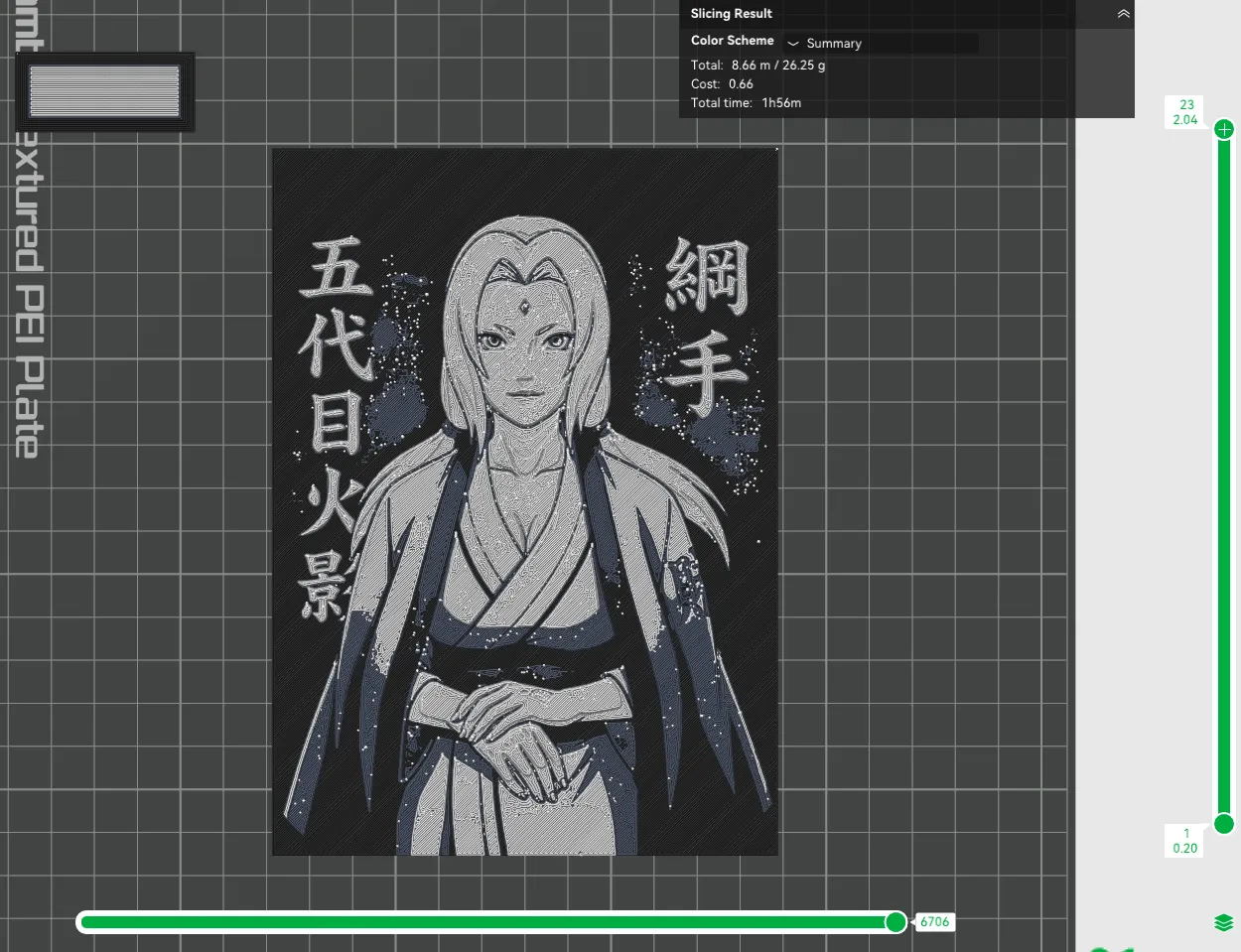Click the move count value 6706
Image resolution: width=1241 pixels, height=952 pixels.
tap(934, 922)
